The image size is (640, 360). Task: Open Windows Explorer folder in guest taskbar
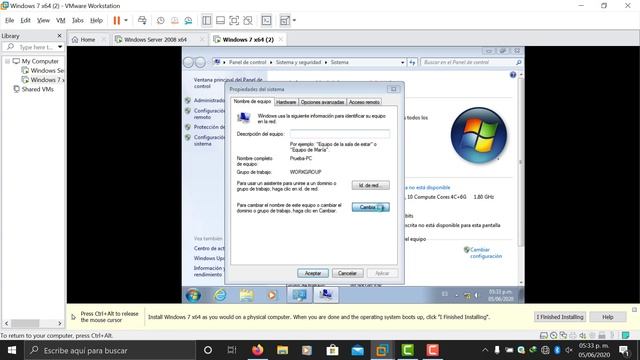(x=247, y=295)
